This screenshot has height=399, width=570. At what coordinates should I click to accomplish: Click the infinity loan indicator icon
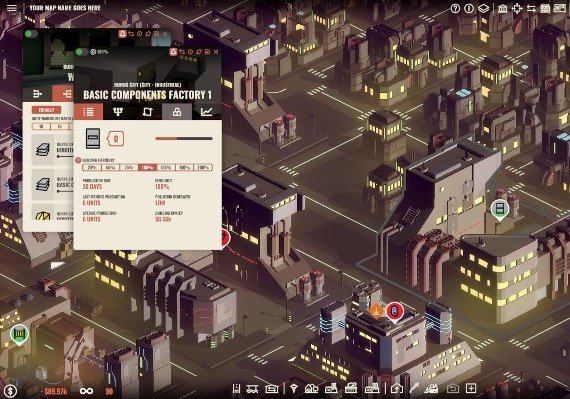coord(87,391)
